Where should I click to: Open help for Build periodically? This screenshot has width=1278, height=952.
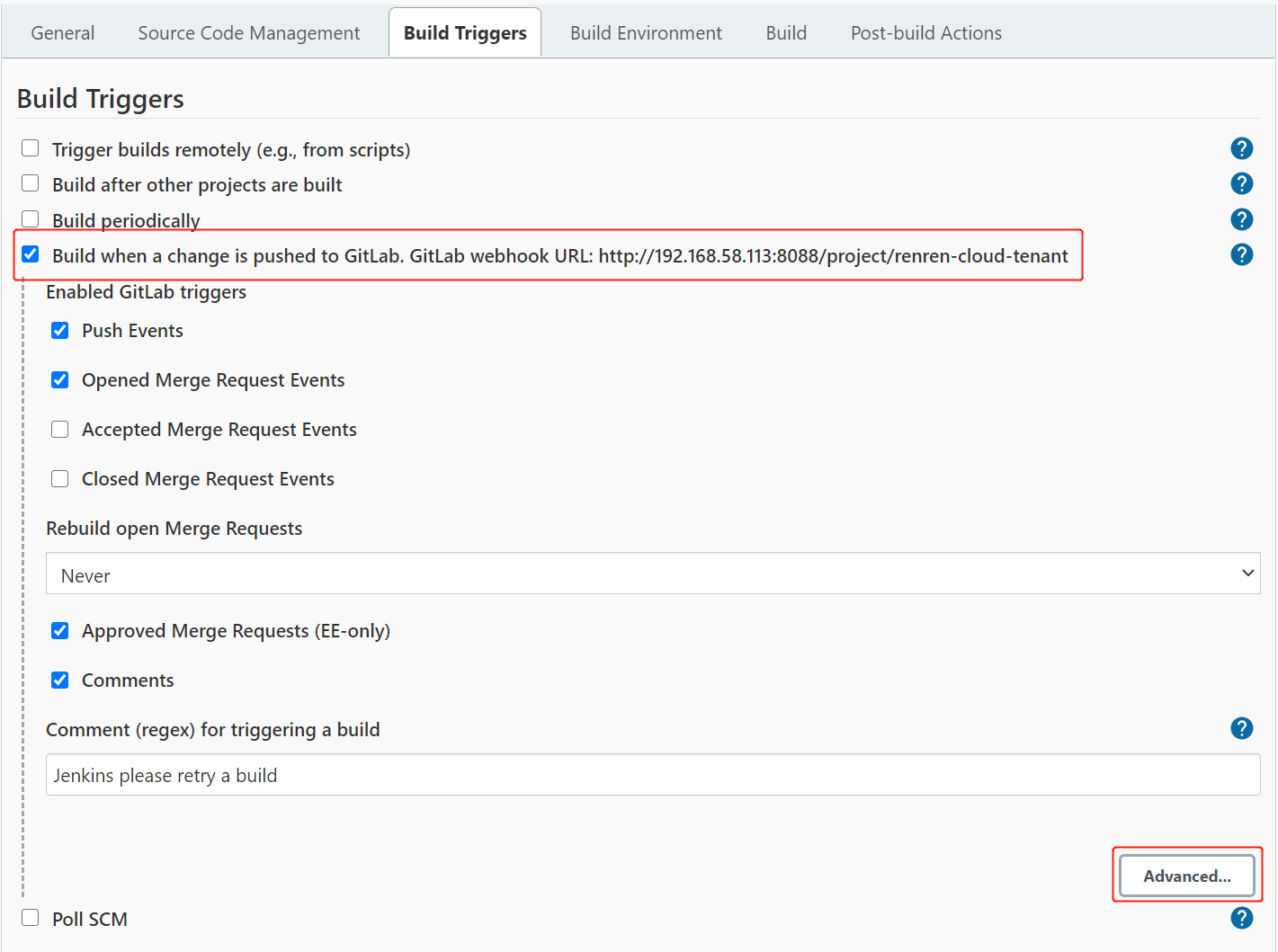coord(1242,218)
